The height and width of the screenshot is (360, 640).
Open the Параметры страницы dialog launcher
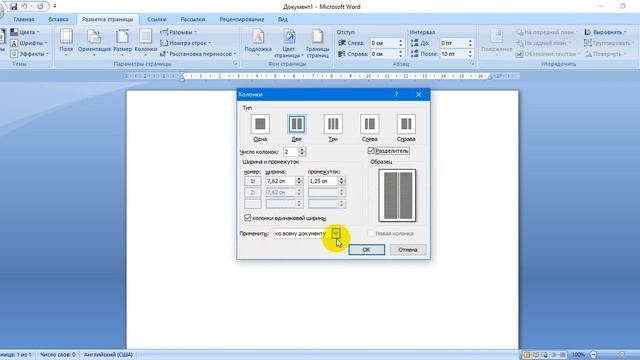coord(236,64)
